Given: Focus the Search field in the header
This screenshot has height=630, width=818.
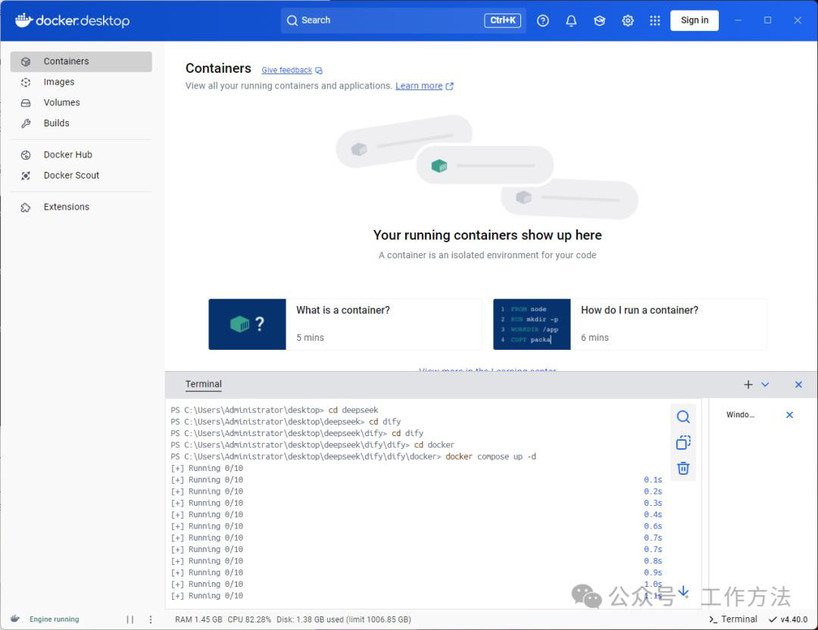Looking at the screenshot, I should coord(403,20).
